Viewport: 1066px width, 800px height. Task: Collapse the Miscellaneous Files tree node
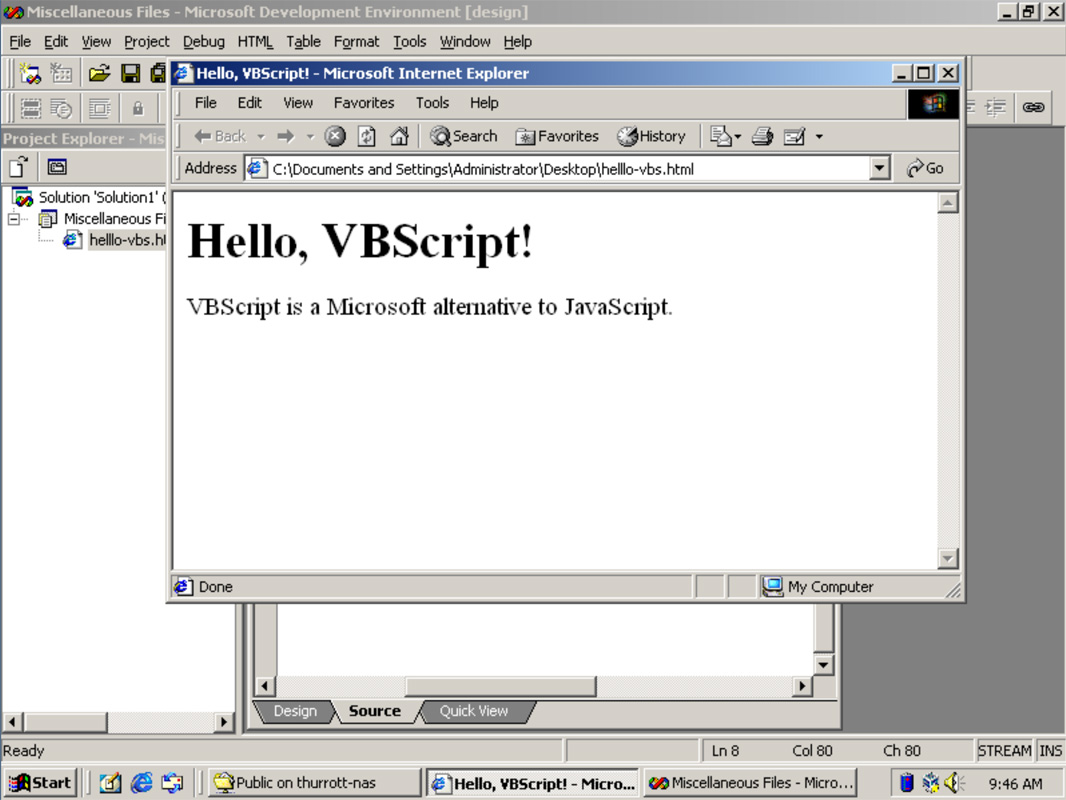pos(14,218)
